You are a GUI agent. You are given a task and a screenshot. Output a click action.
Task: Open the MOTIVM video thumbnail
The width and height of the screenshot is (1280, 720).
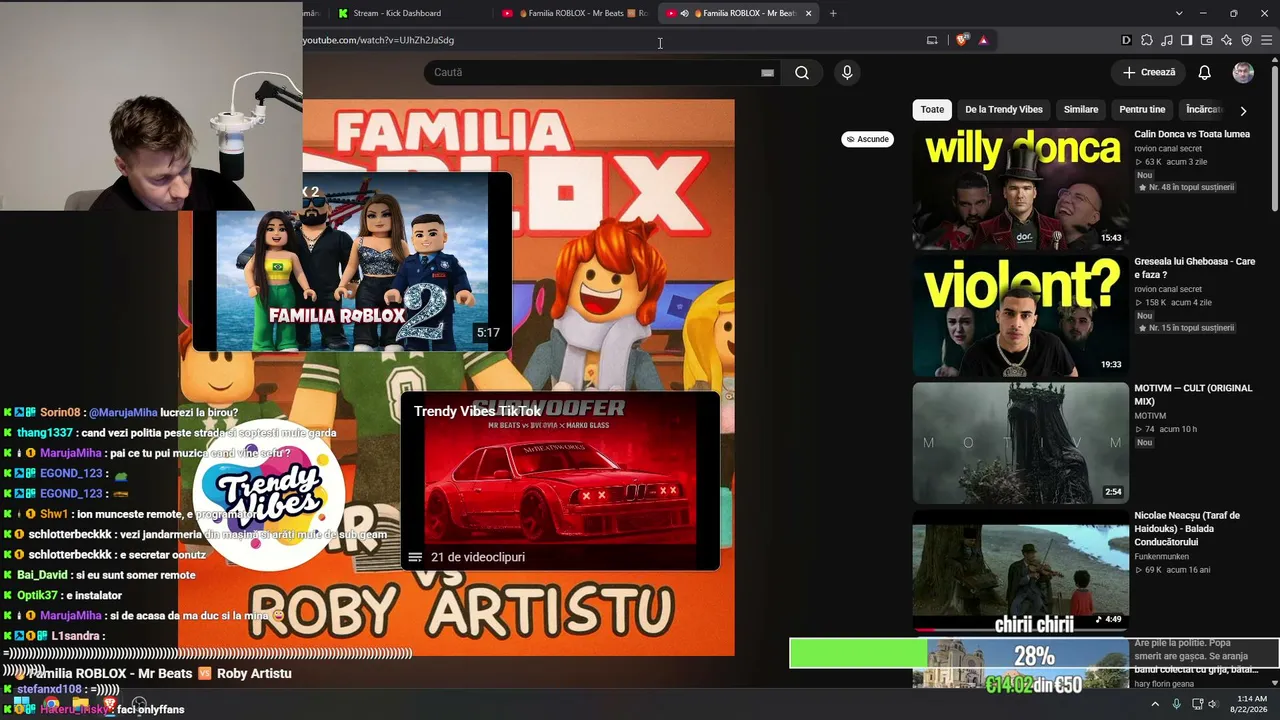pos(1020,443)
